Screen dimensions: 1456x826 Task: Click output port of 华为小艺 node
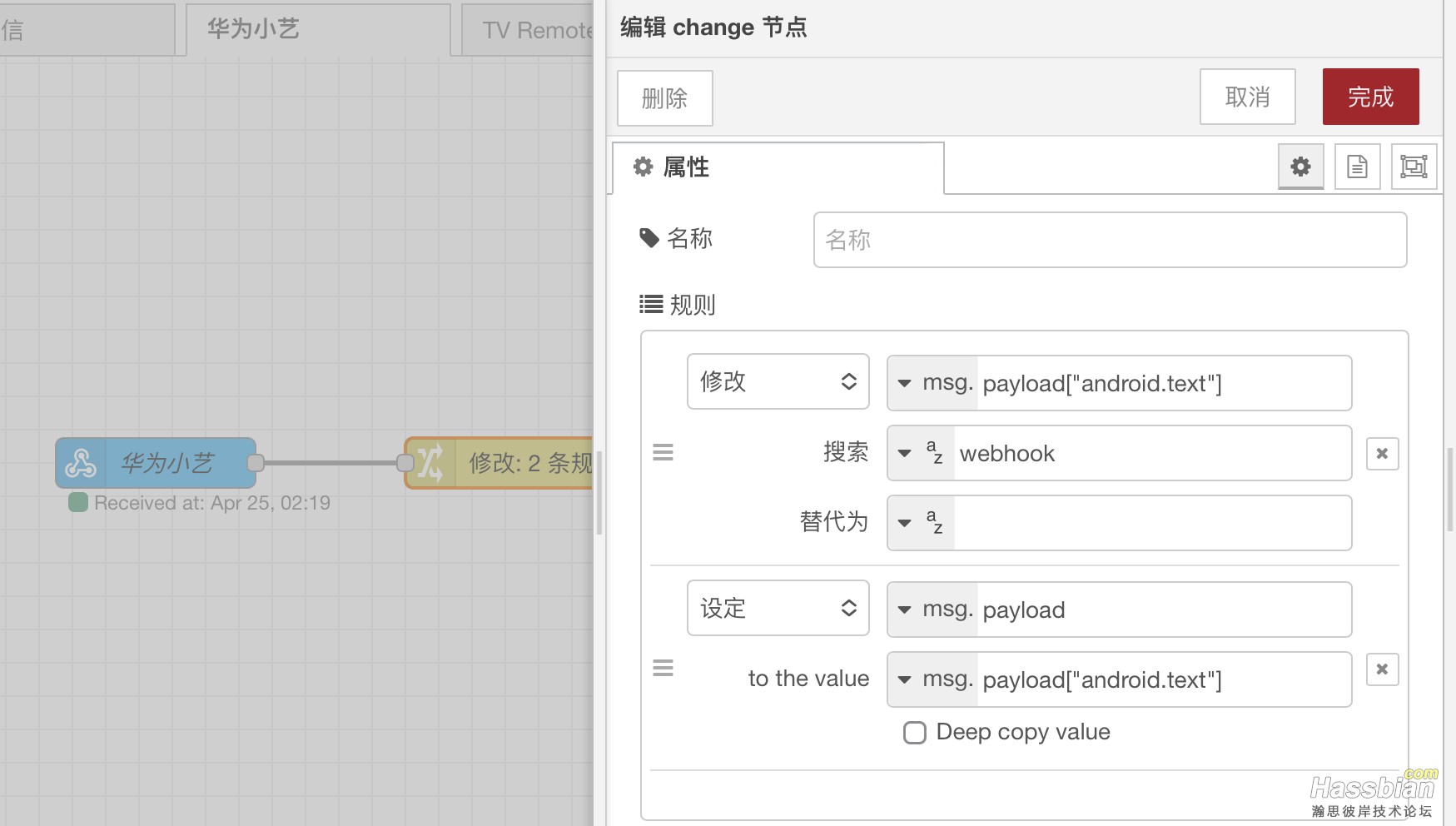(256, 463)
